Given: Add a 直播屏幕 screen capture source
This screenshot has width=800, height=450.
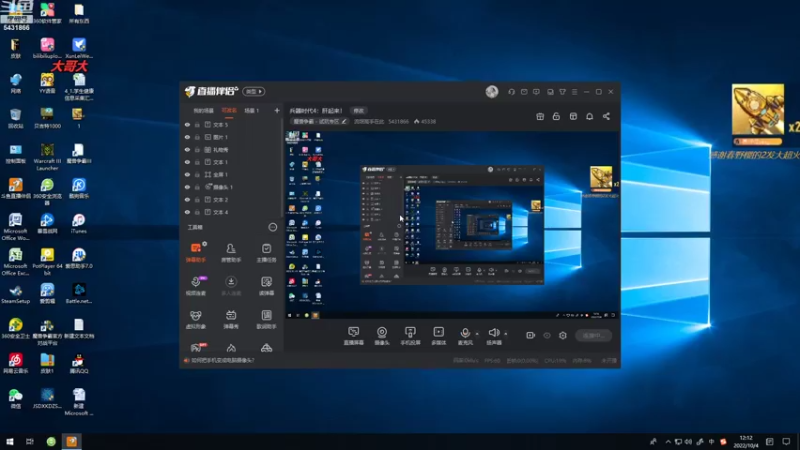Looking at the screenshot, I should pyautogui.click(x=354, y=336).
